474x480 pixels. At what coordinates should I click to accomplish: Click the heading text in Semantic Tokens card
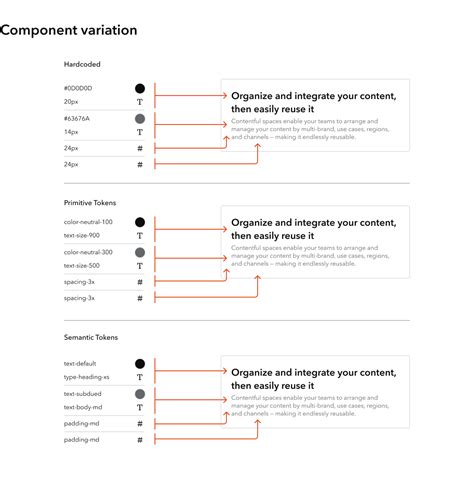click(x=314, y=379)
